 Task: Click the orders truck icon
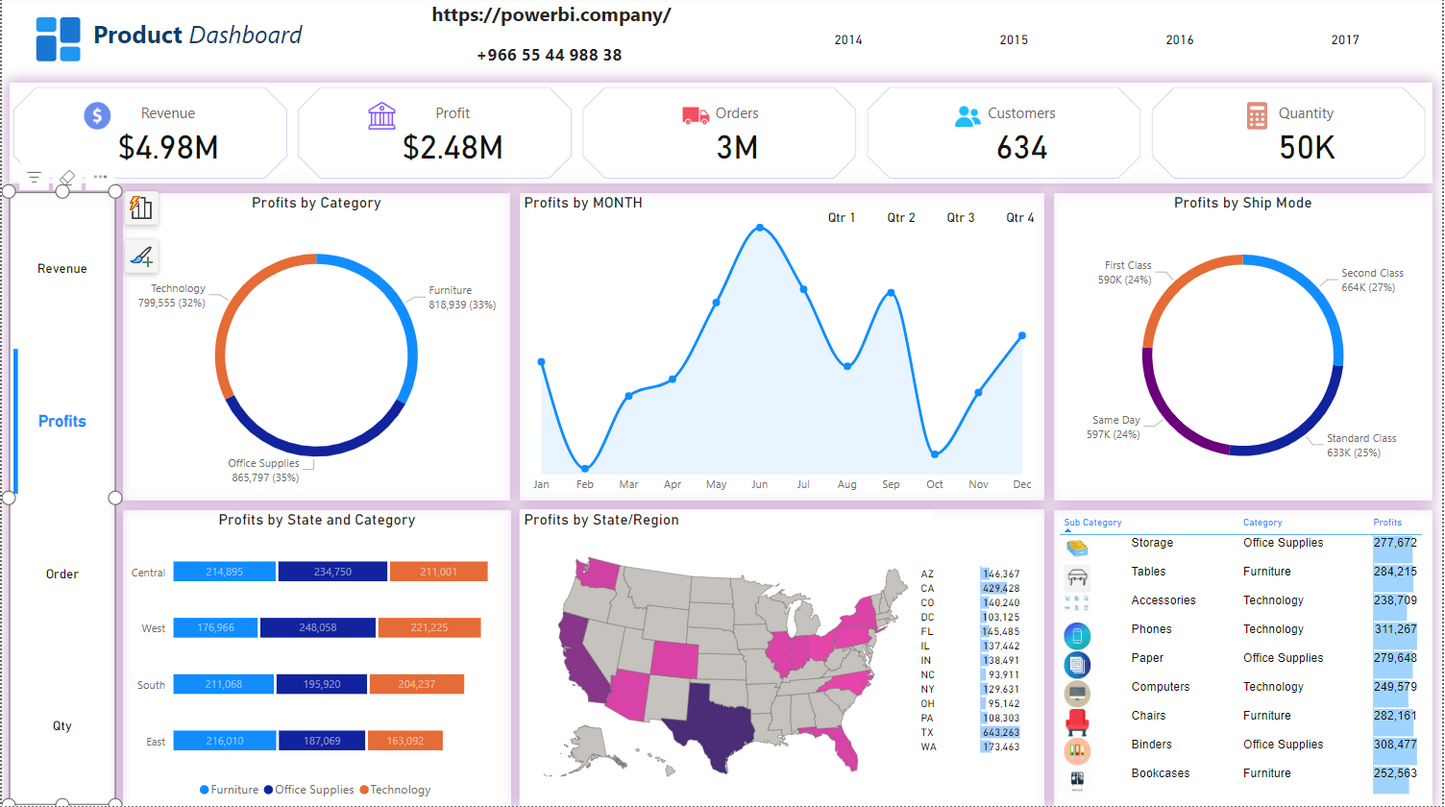pos(695,115)
